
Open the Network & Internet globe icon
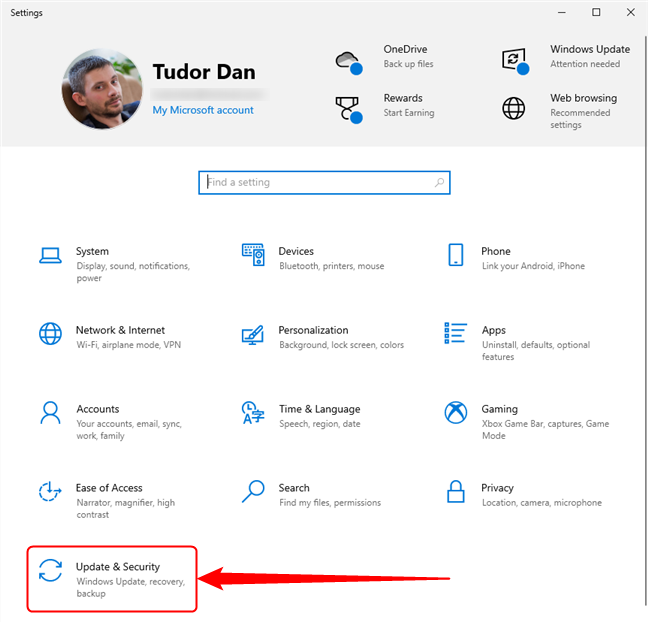50,334
